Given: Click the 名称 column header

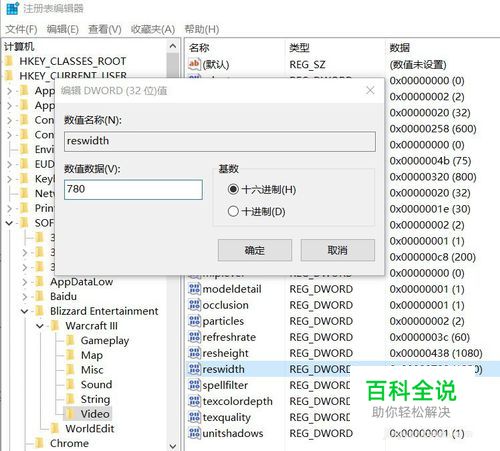Looking at the screenshot, I should click(x=199, y=48).
